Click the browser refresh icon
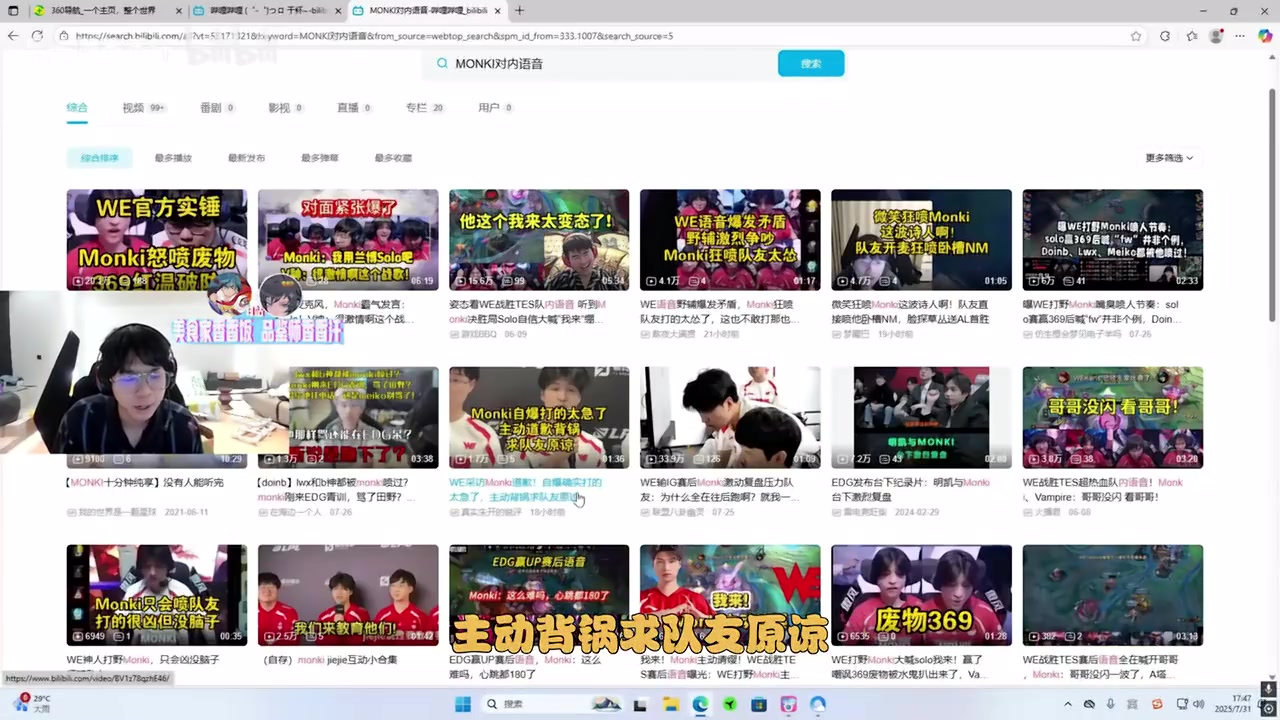This screenshot has height=720, width=1280. coord(37,36)
